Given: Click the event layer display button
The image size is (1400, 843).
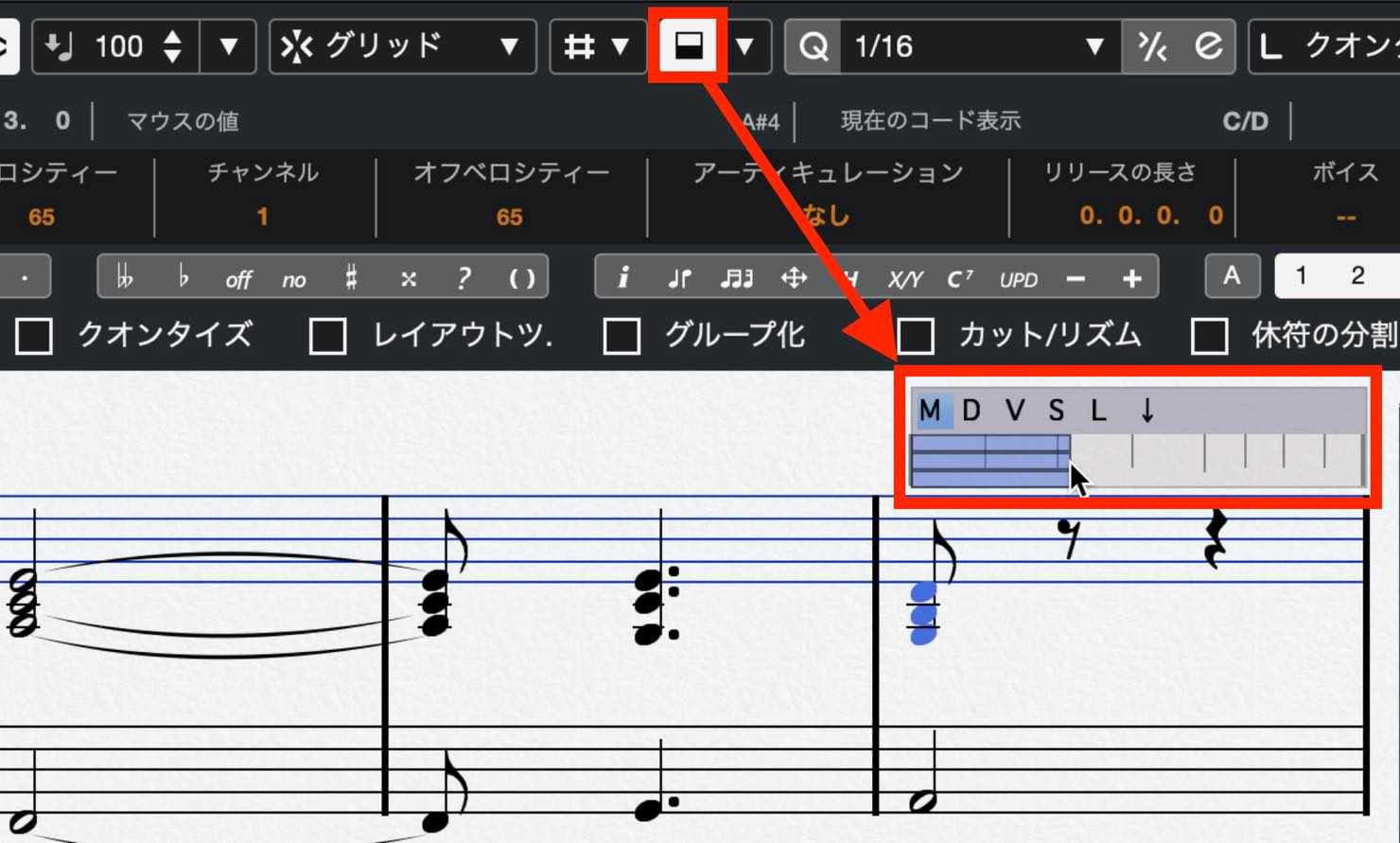Looking at the screenshot, I should click(689, 45).
